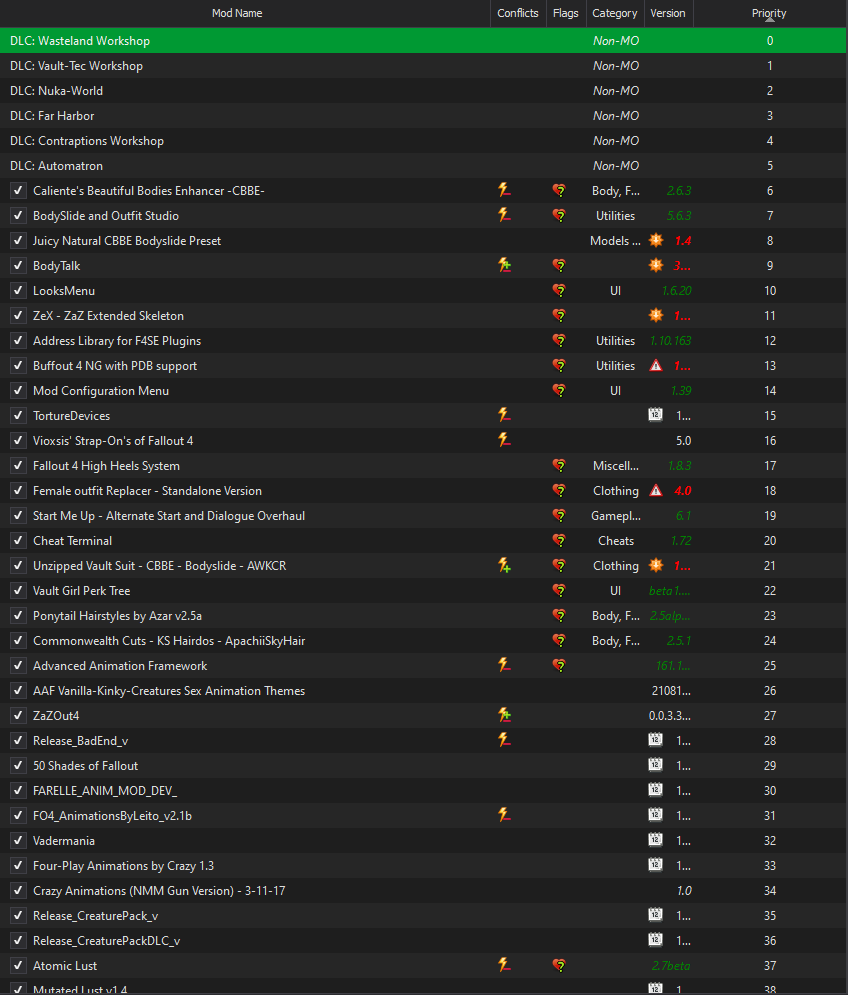The height and width of the screenshot is (995, 848).
Task: Click the conflict icon for Vioxsis' Strap-On's of Fallout 4
Action: [504, 440]
